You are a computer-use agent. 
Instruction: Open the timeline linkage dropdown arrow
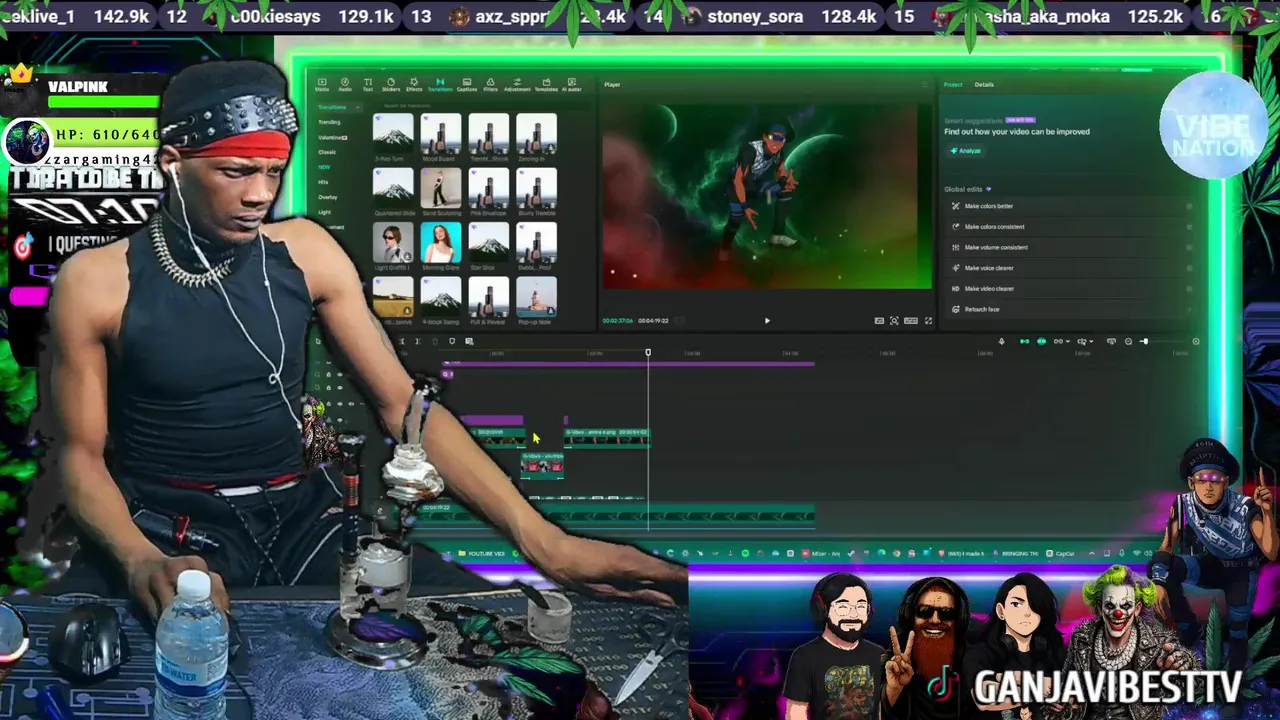click(1068, 341)
